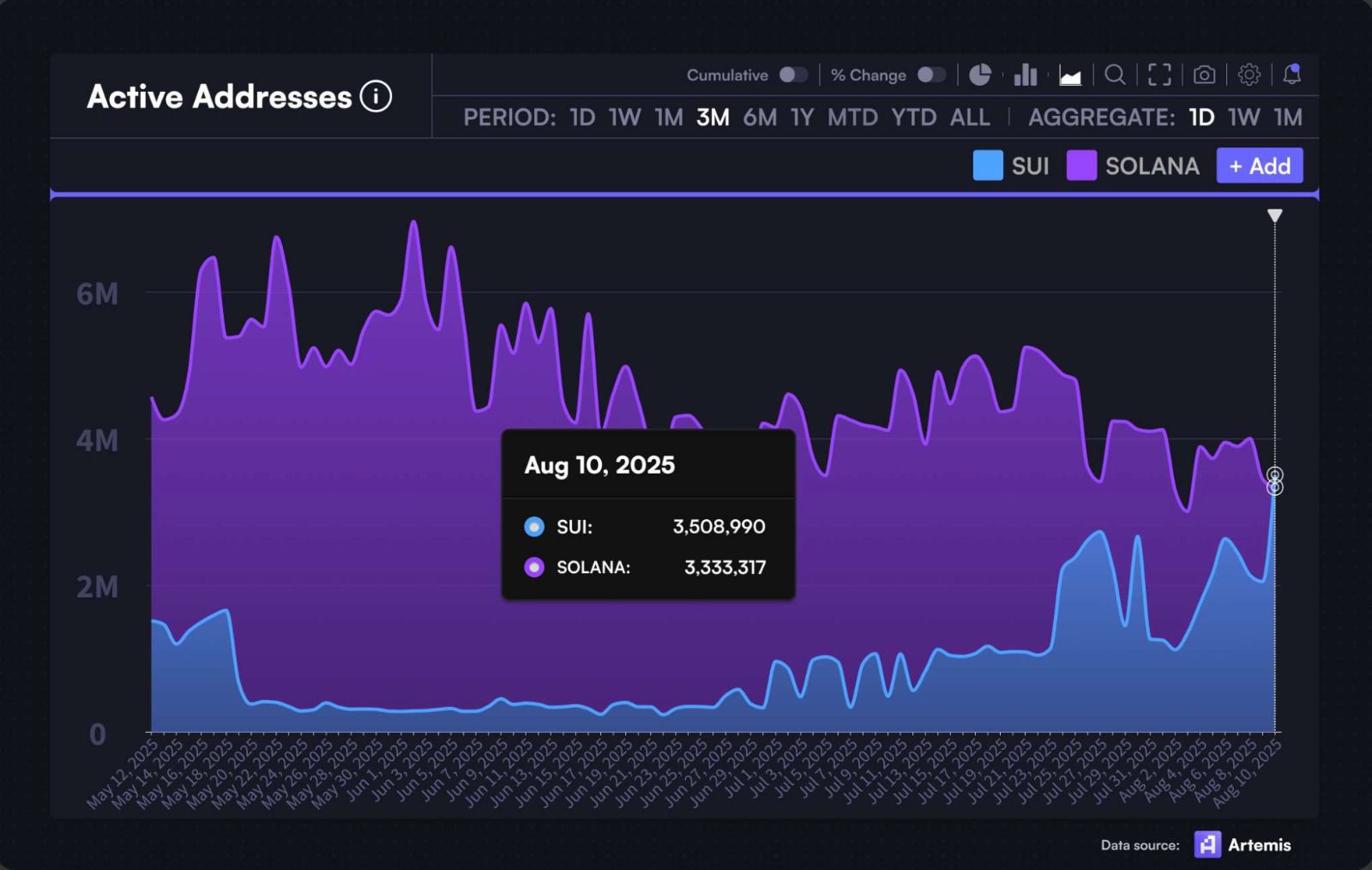This screenshot has width=1372, height=870.
Task: Set aggregate to 1M
Action: point(1288,118)
